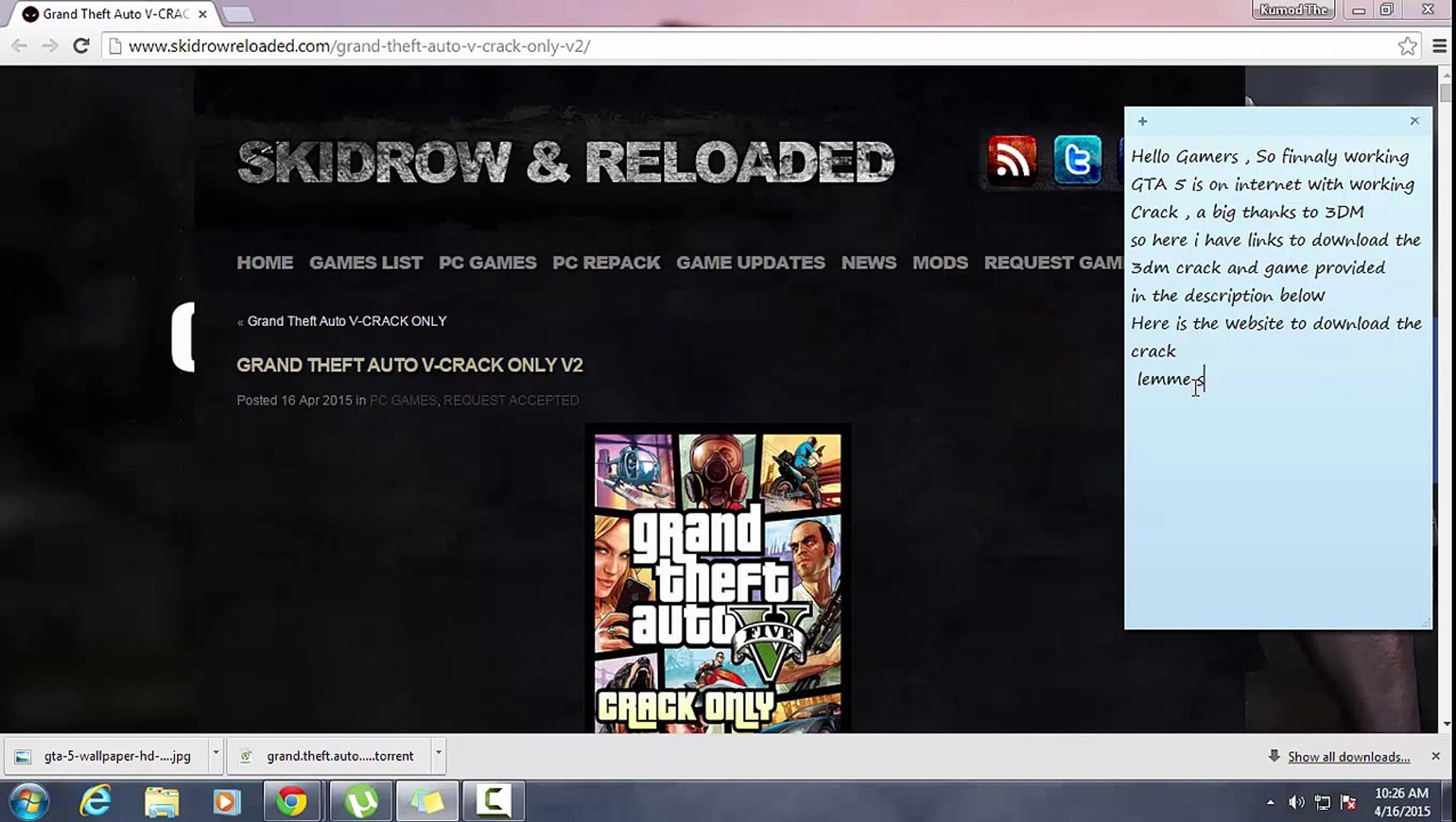
Task: Delete the sticky note with X icon
Action: tap(1414, 121)
